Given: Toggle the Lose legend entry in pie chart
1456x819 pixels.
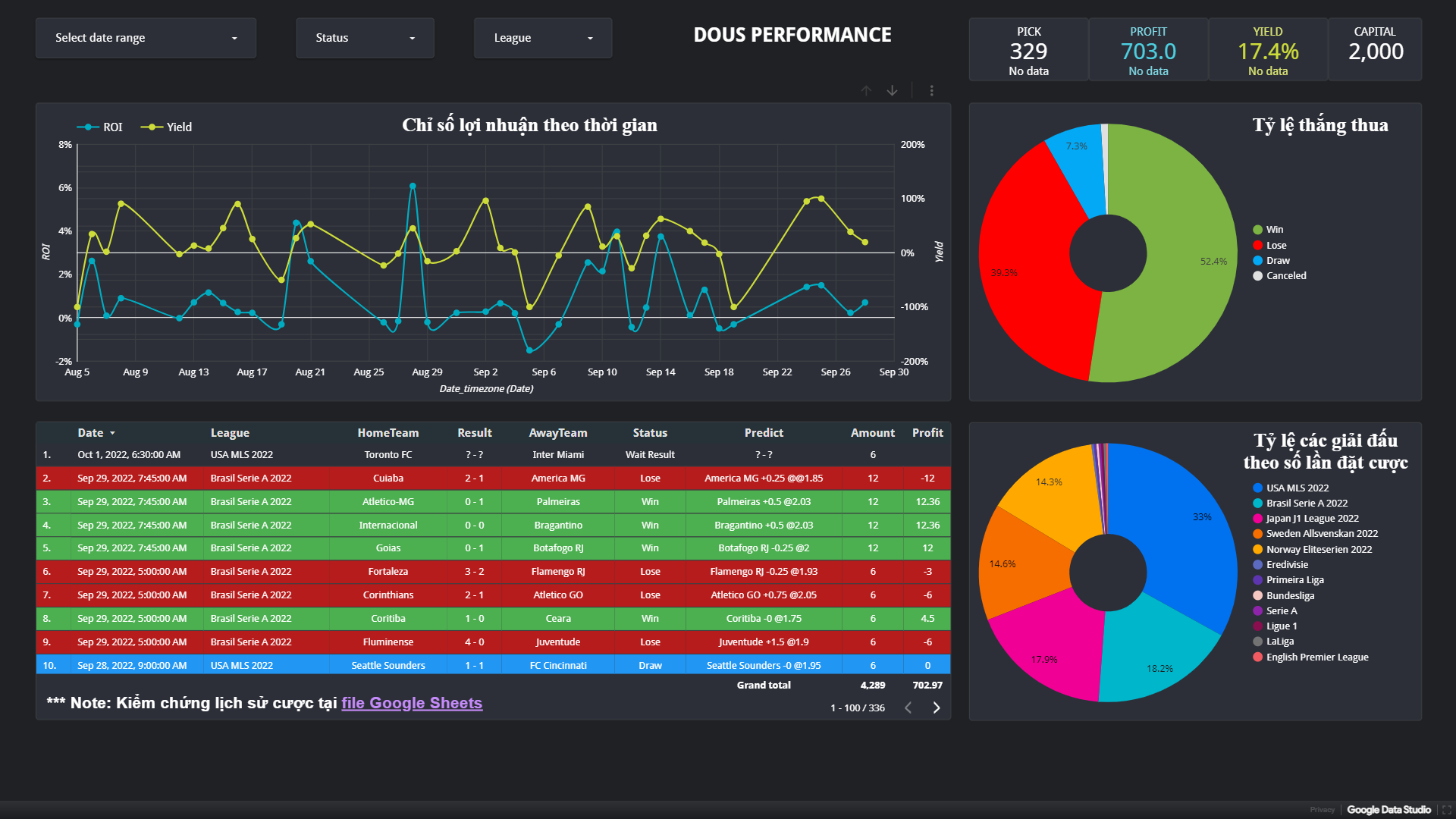Looking at the screenshot, I should [x=1276, y=245].
